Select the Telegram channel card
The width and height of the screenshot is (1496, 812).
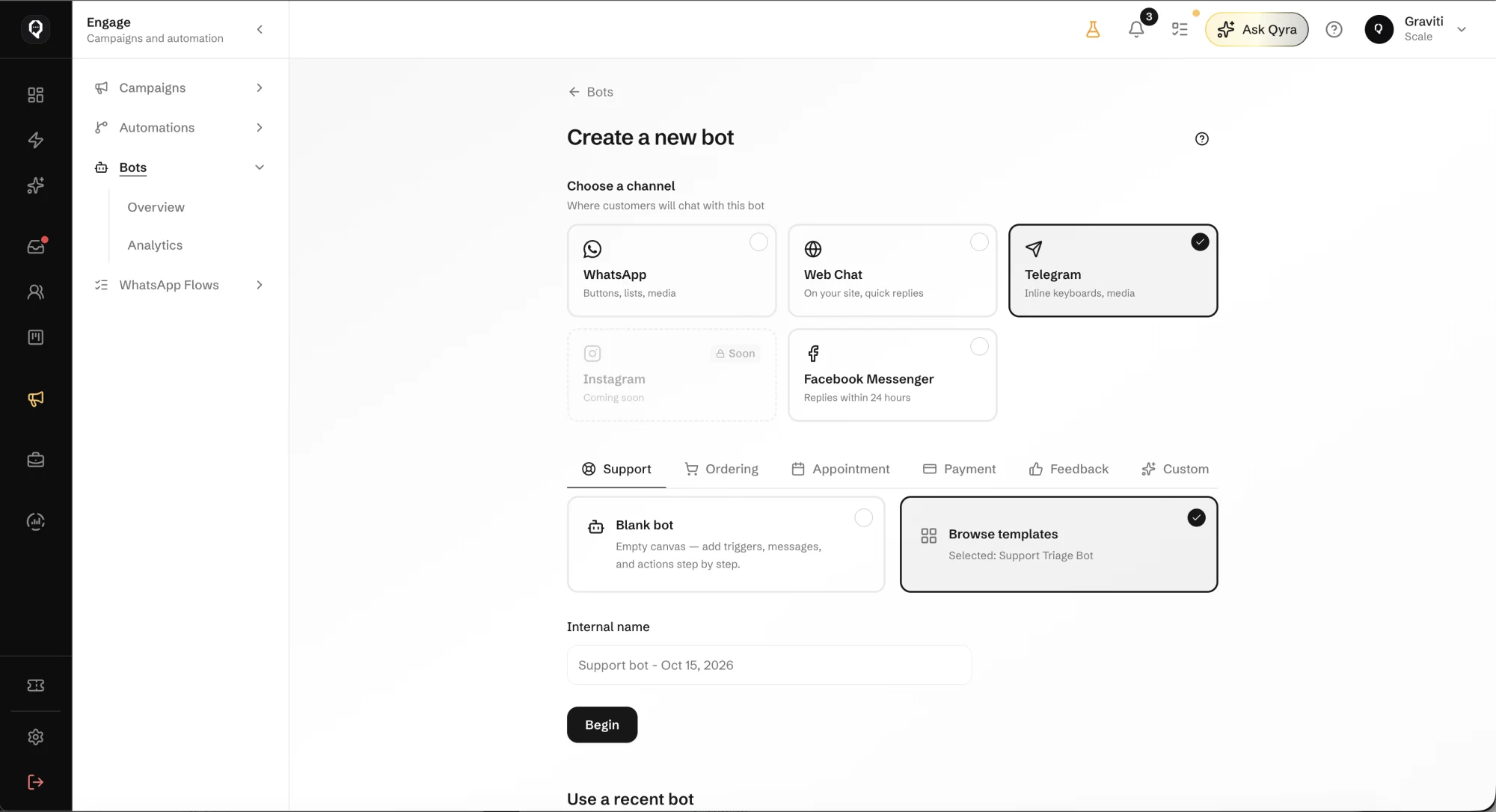(x=1113, y=271)
